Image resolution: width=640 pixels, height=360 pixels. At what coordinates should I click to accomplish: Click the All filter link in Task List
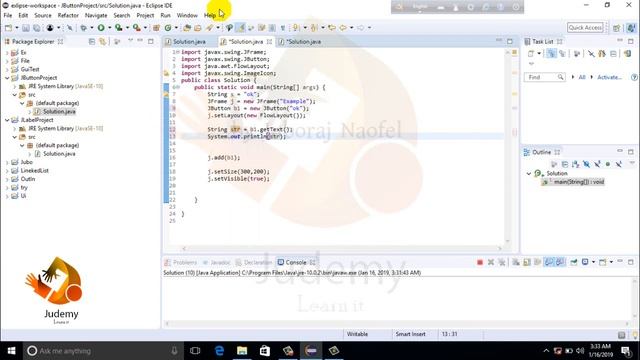pyautogui.click(x=582, y=77)
